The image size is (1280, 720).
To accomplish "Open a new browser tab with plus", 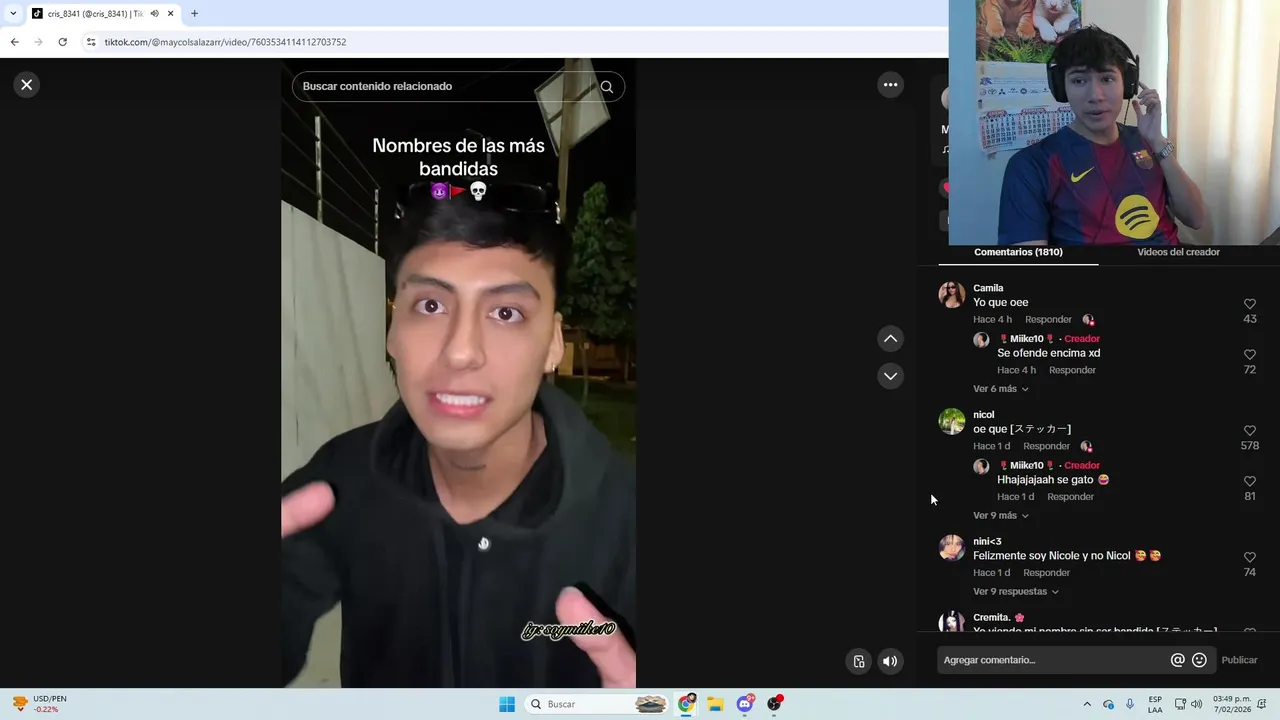I will point(194,14).
